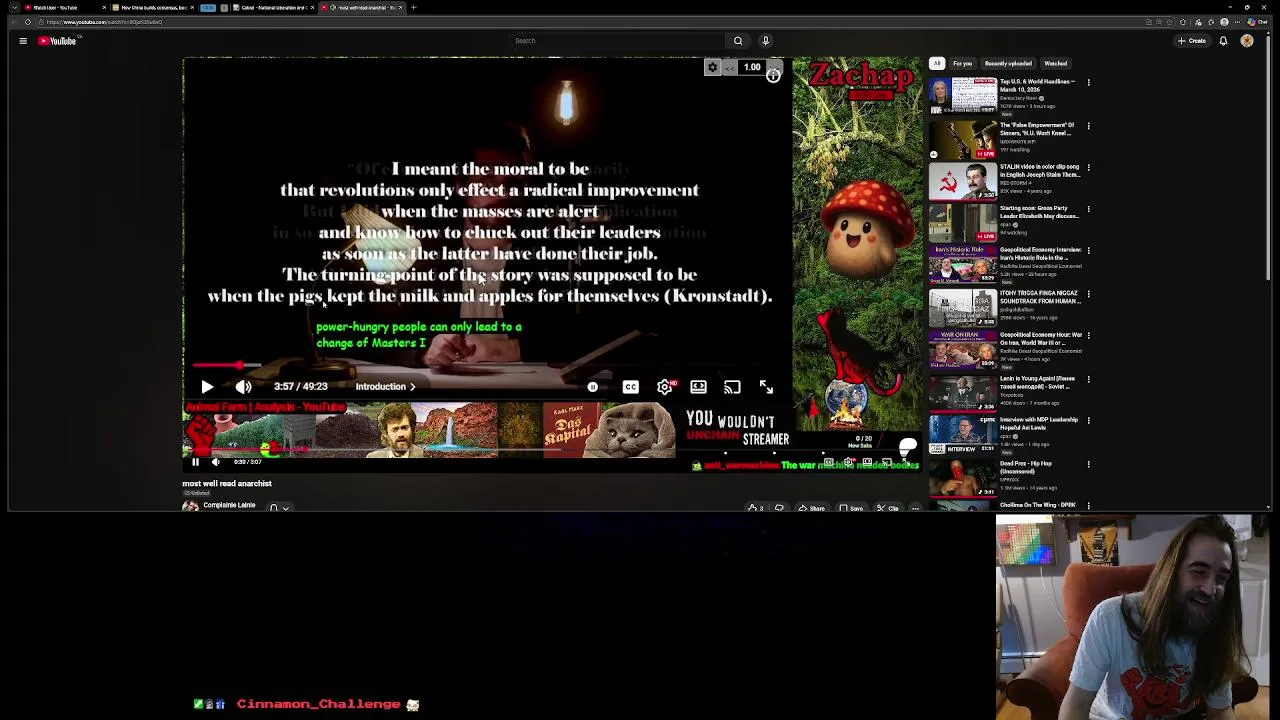
Task: Open options for Iran's Historic Role video
Action: [x=1089, y=251]
